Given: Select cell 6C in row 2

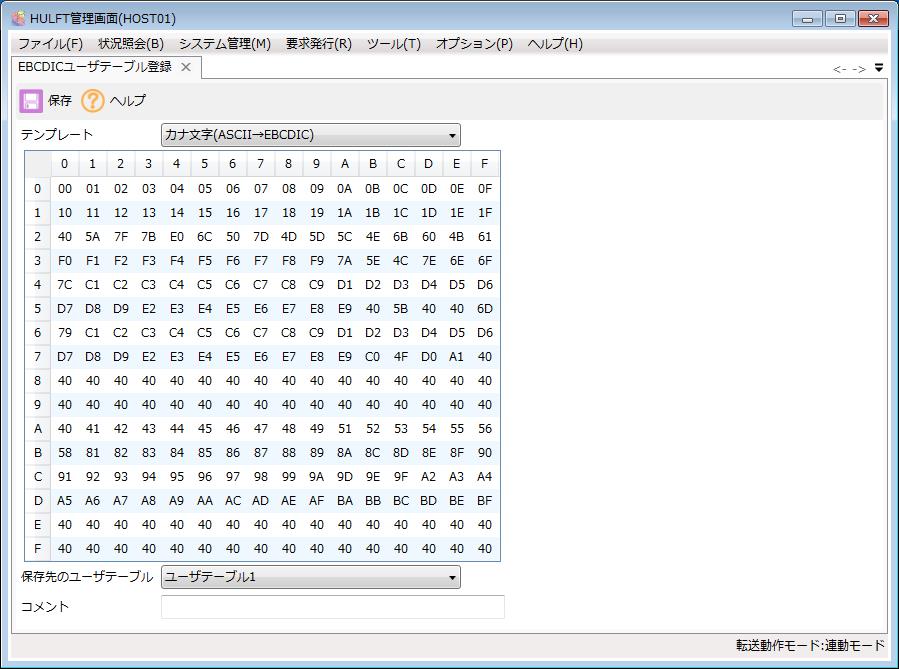Looking at the screenshot, I should pos(205,237).
